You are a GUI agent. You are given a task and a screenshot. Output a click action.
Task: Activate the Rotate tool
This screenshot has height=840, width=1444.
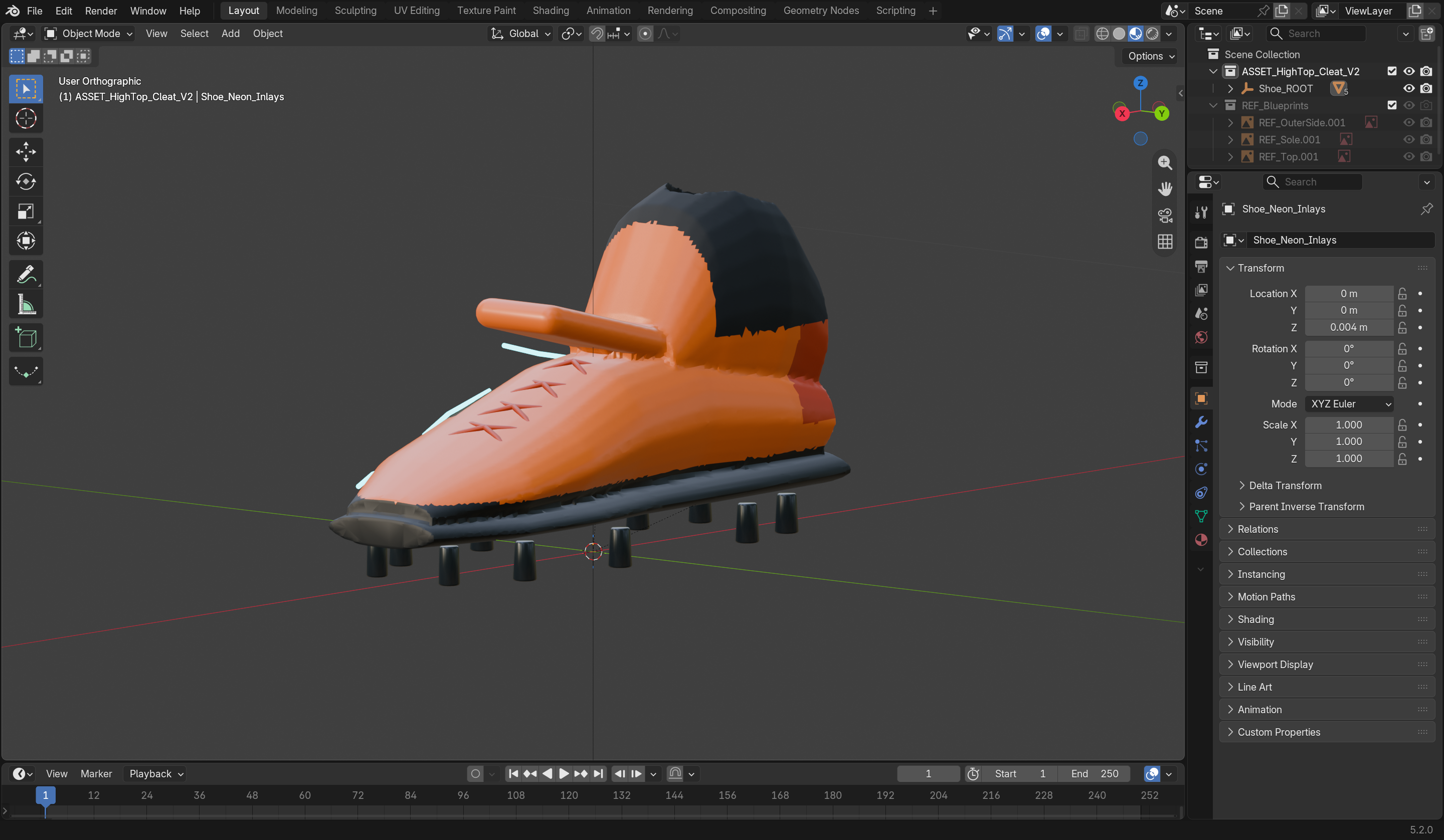click(26, 181)
